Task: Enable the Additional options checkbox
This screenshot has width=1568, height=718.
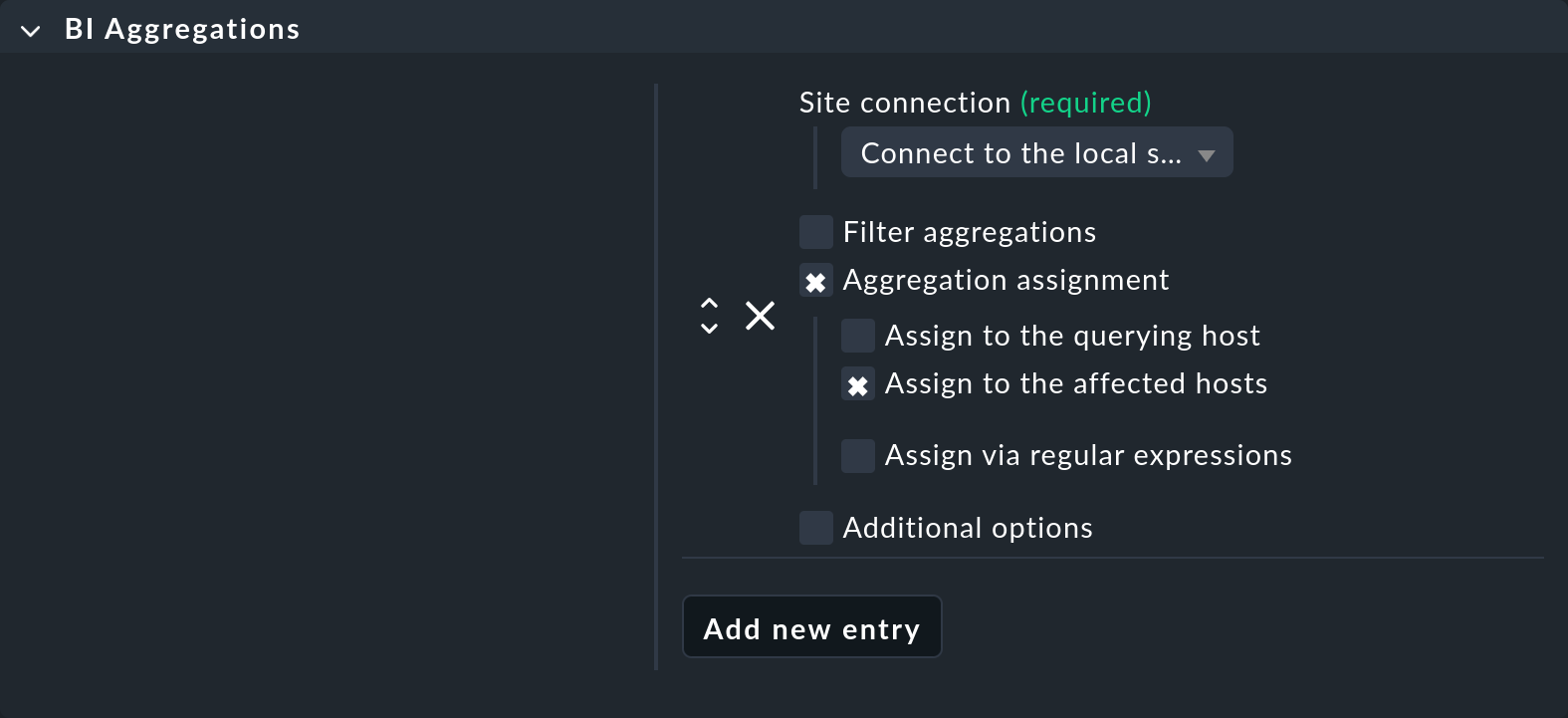Action: tap(816, 528)
